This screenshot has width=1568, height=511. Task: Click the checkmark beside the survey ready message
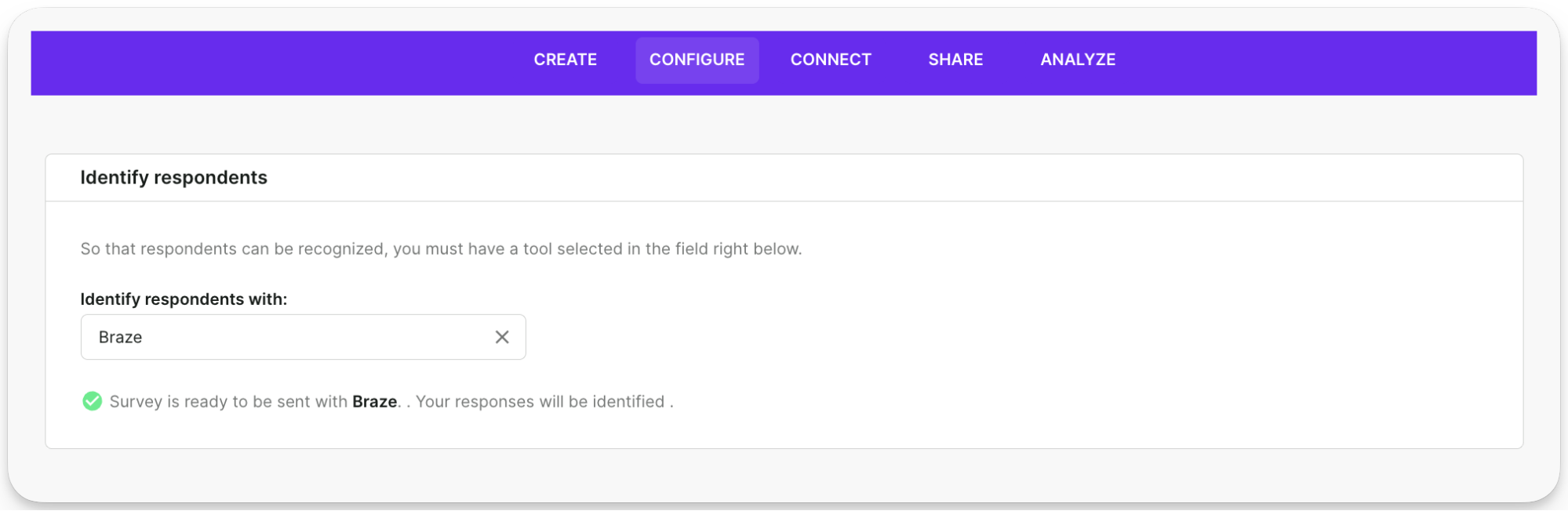93,401
